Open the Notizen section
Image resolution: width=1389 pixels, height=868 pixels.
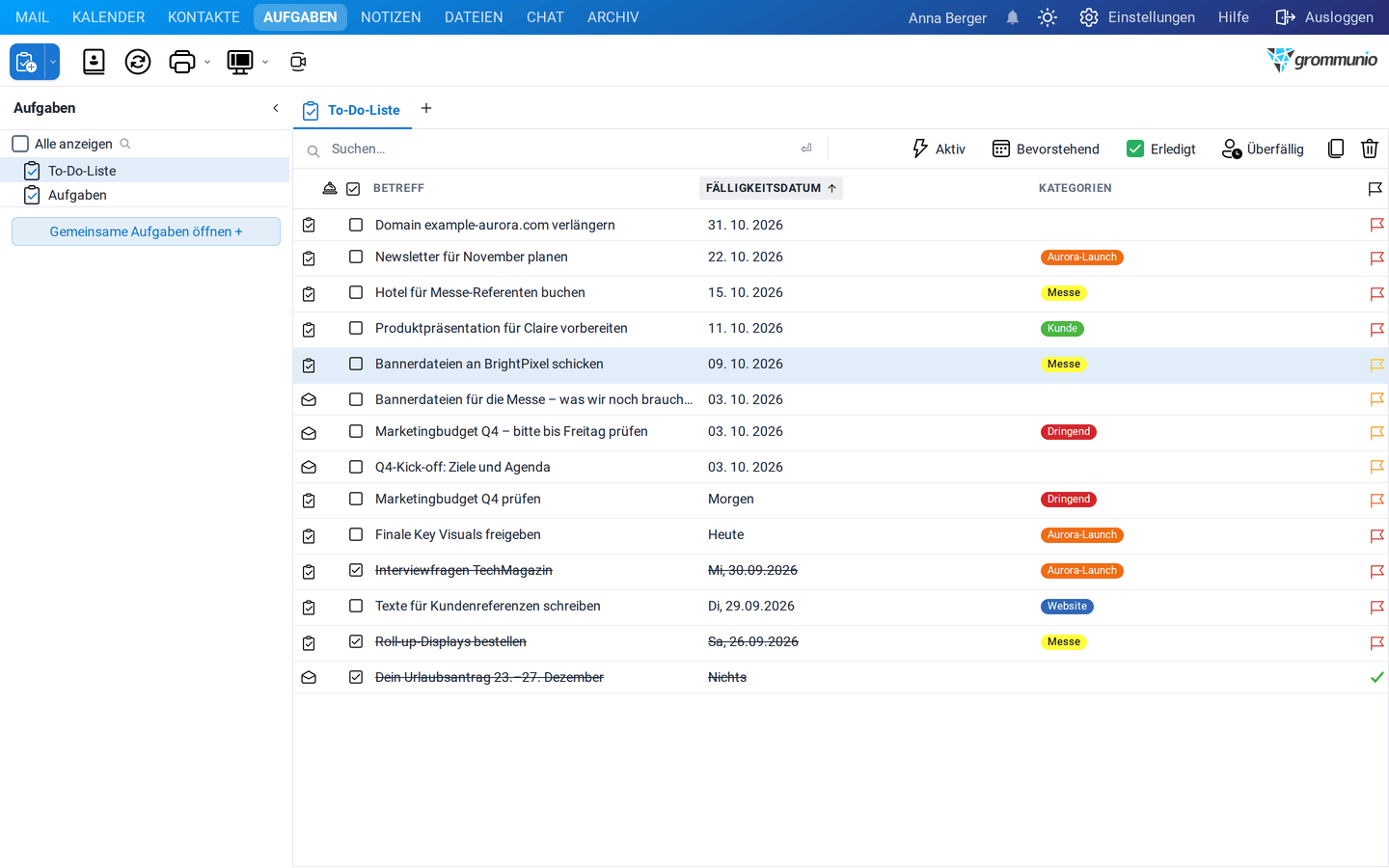pyautogui.click(x=391, y=17)
